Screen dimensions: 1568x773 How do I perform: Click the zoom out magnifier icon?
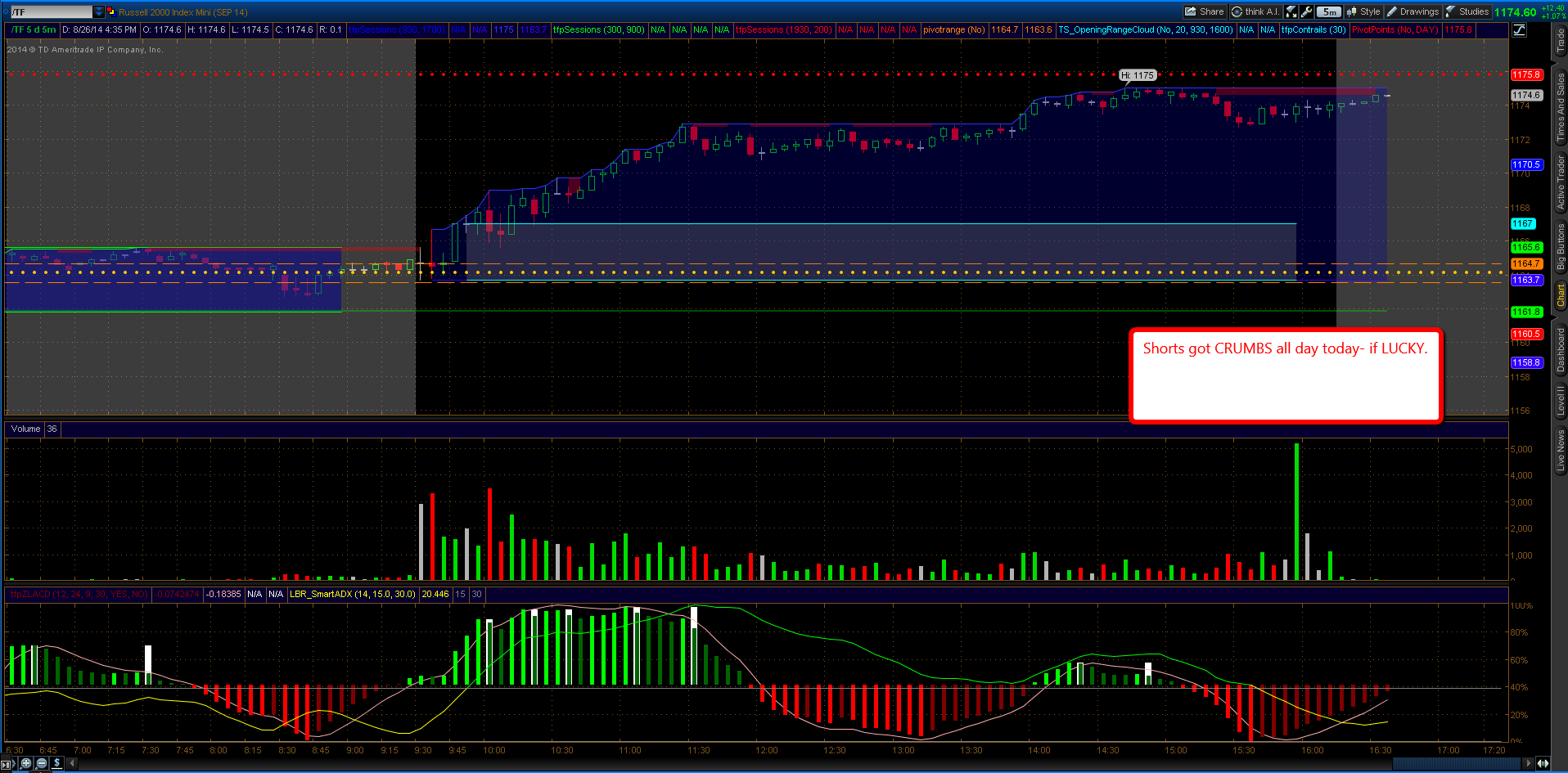[x=42, y=763]
